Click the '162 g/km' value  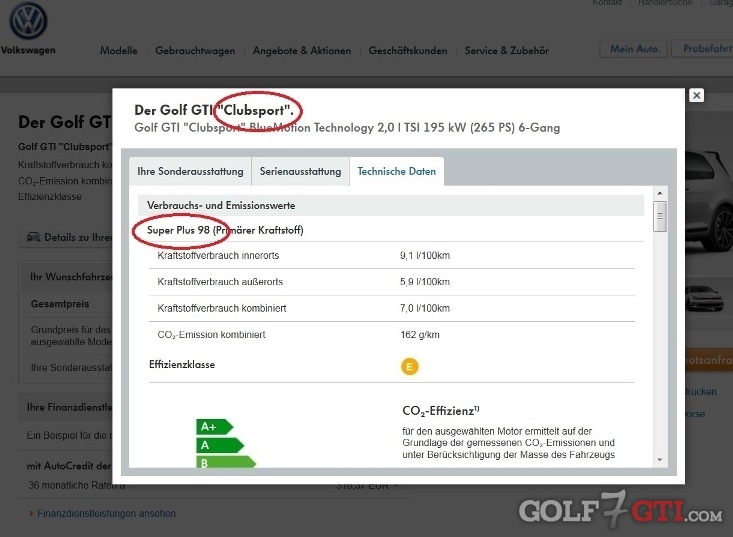(x=420, y=335)
